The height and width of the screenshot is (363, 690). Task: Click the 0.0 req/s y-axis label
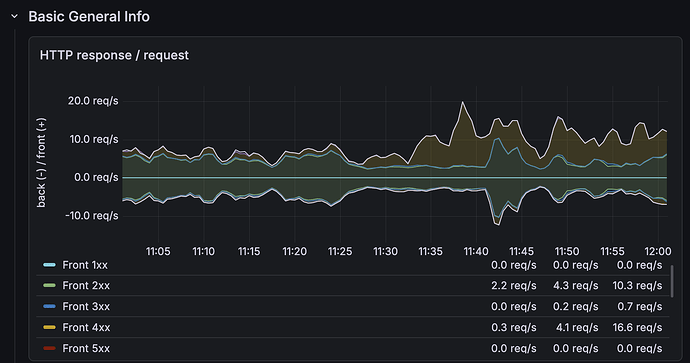point(96,177)
